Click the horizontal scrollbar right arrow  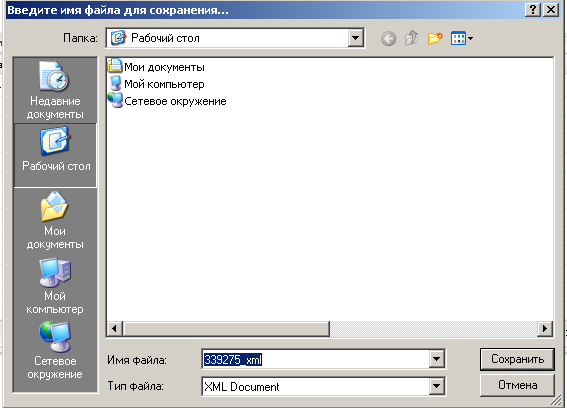(545, 329)
